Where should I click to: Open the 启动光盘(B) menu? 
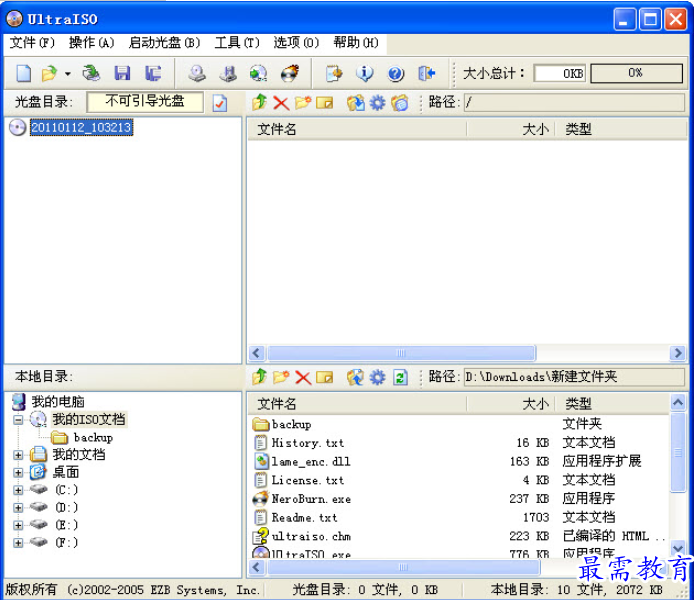[x=164, y=43]
